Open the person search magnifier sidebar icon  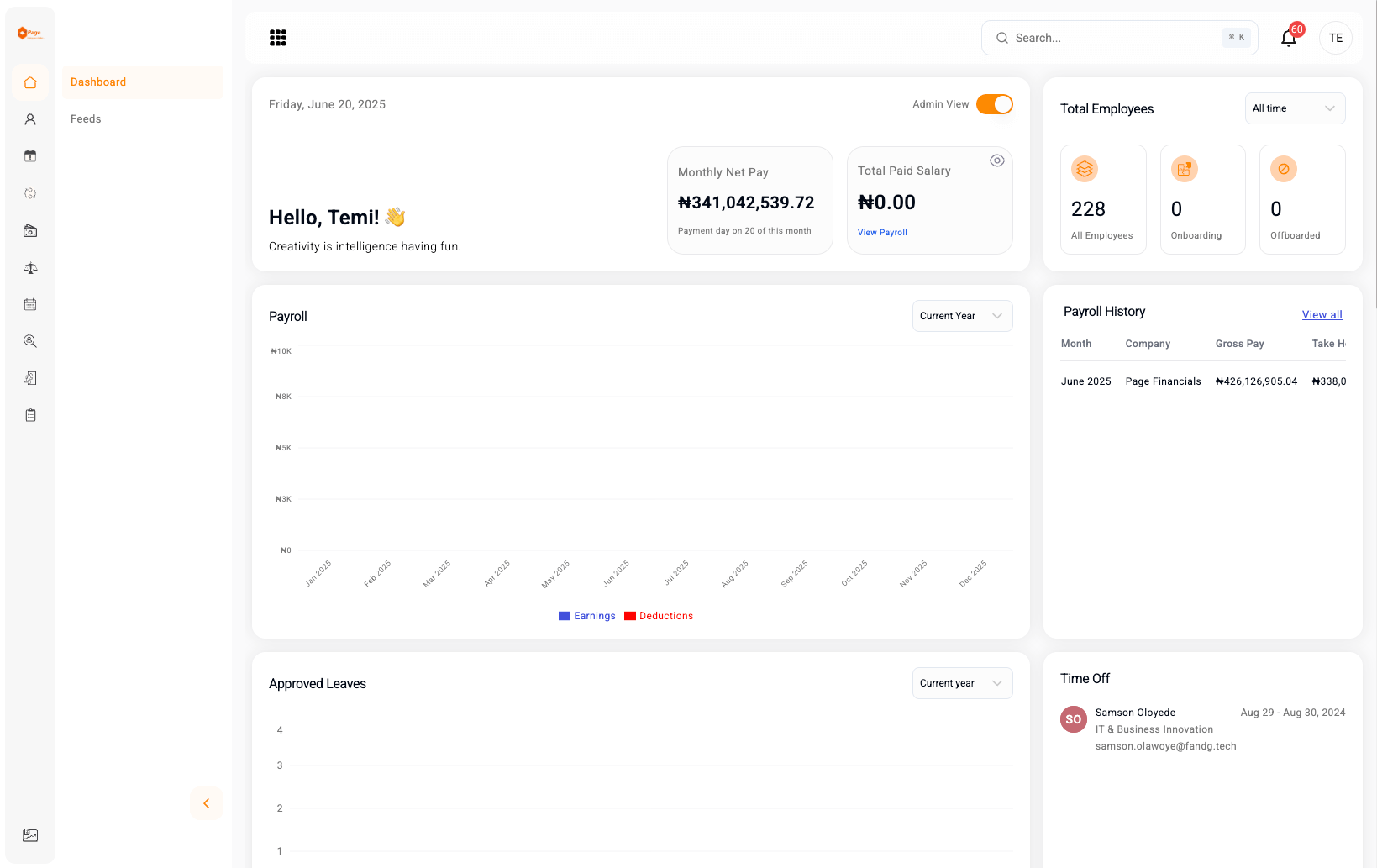(30, 341)
